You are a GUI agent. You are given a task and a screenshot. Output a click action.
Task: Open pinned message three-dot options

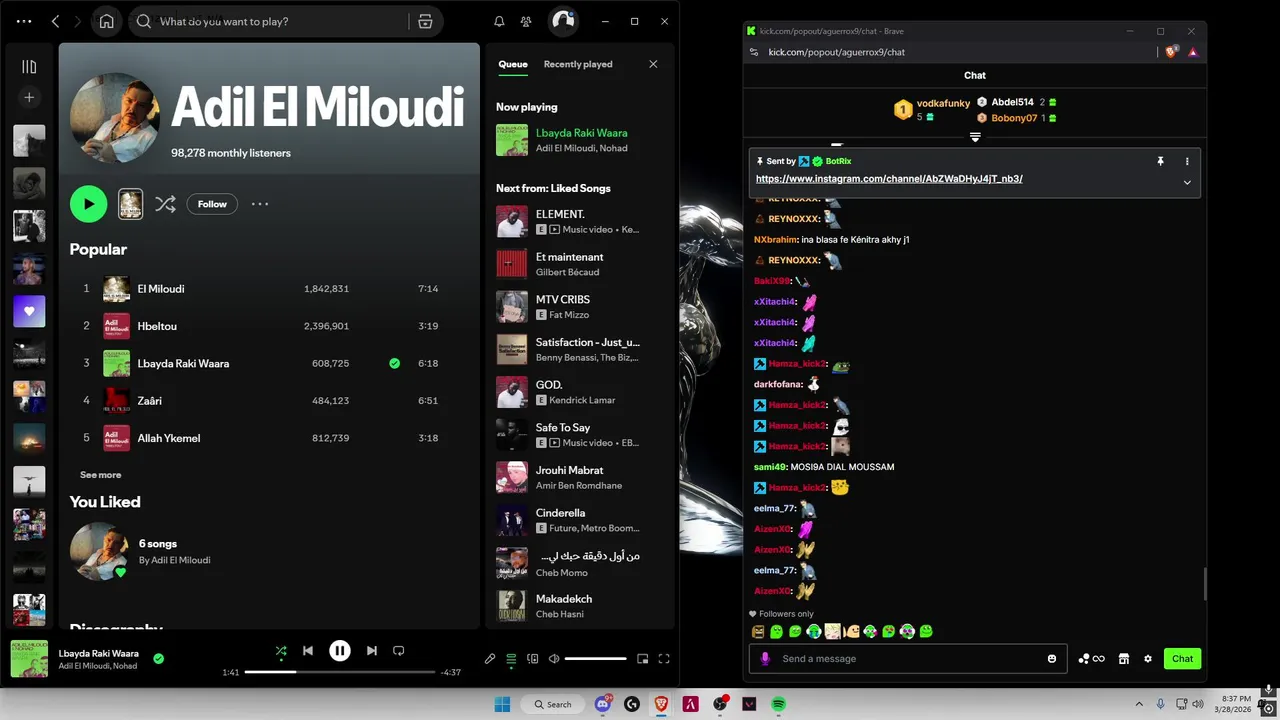pos(1187,161)
